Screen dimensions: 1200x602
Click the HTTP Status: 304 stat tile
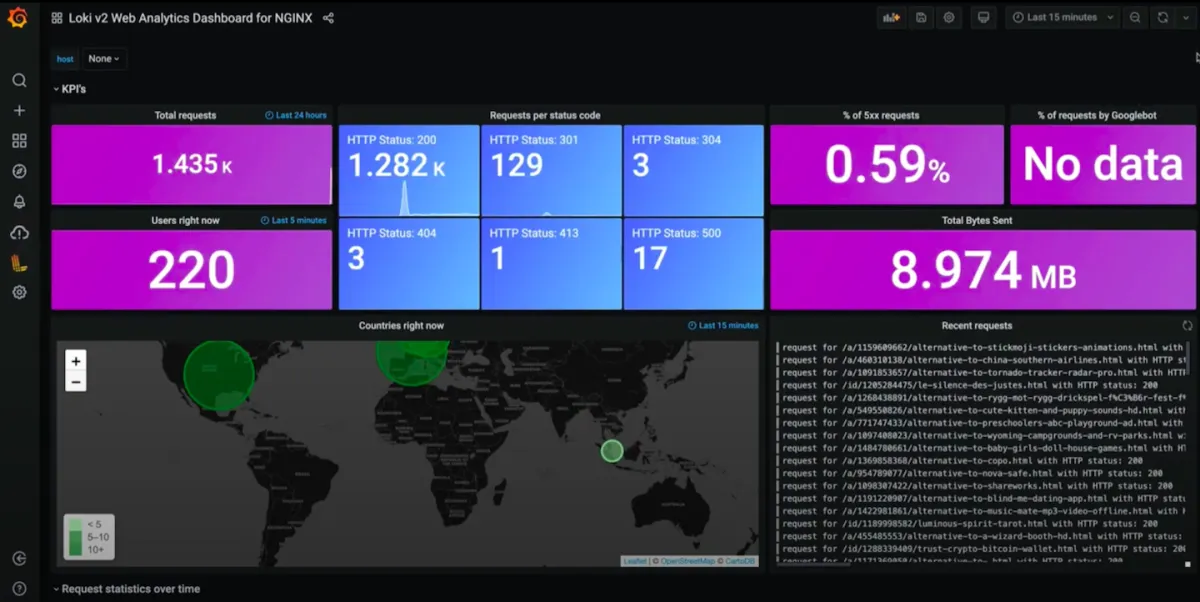[x=693, y=170]
